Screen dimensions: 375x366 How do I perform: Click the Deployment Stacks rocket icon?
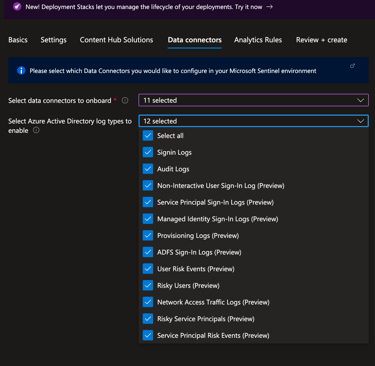(x=17, y=7)
